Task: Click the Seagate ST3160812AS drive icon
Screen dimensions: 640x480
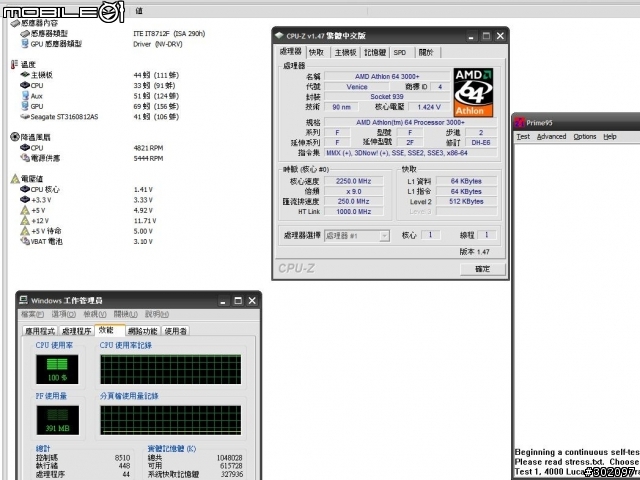Action: [25, 117]
